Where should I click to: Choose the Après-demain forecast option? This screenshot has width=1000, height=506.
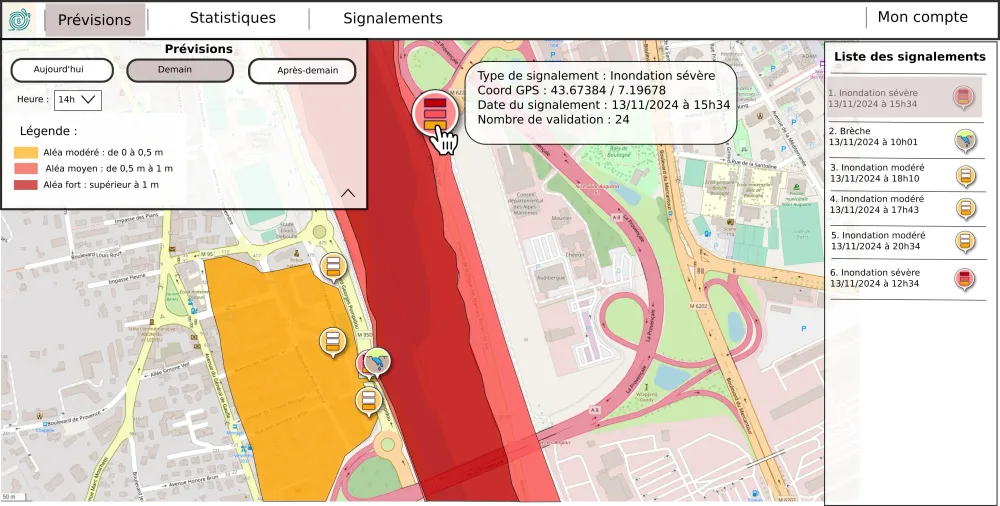[301, 70]
